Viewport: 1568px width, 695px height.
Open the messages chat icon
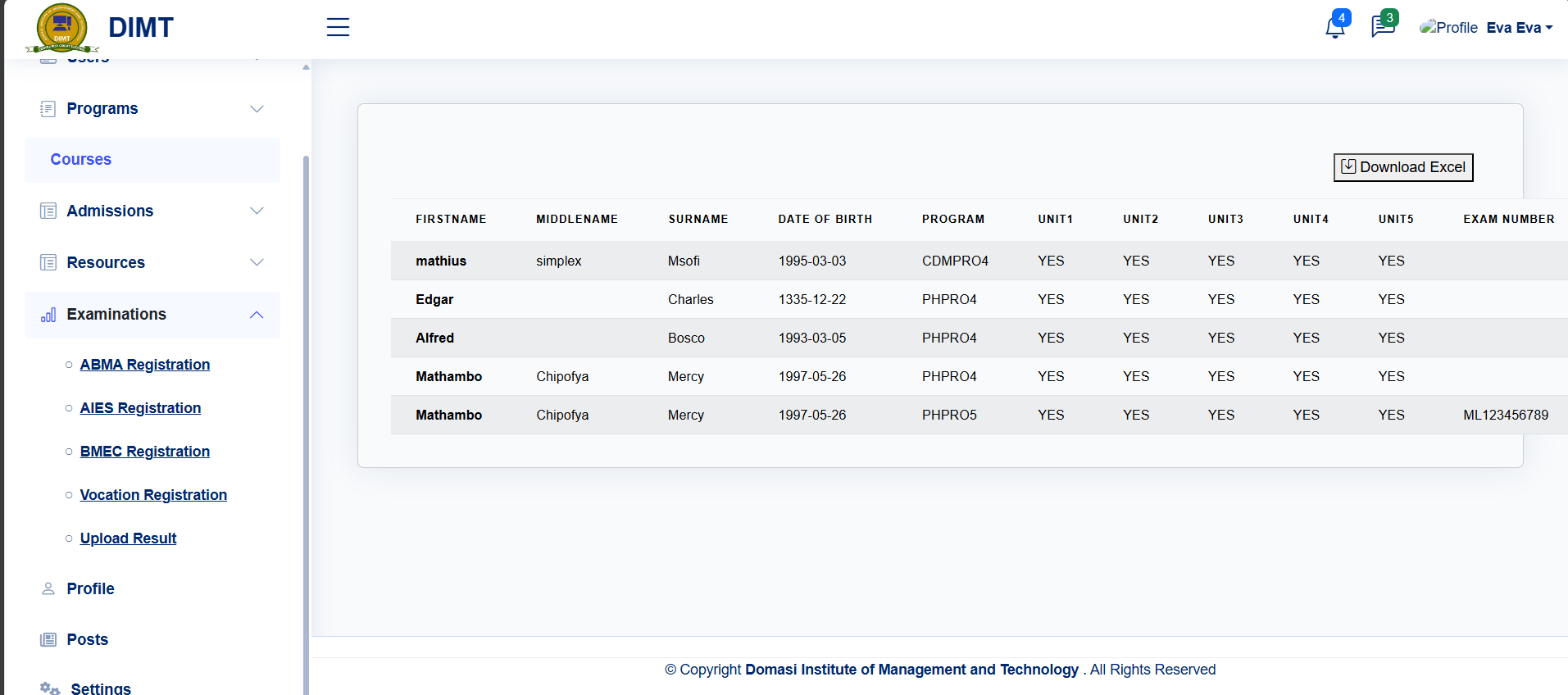click(x=1383, y=26)
